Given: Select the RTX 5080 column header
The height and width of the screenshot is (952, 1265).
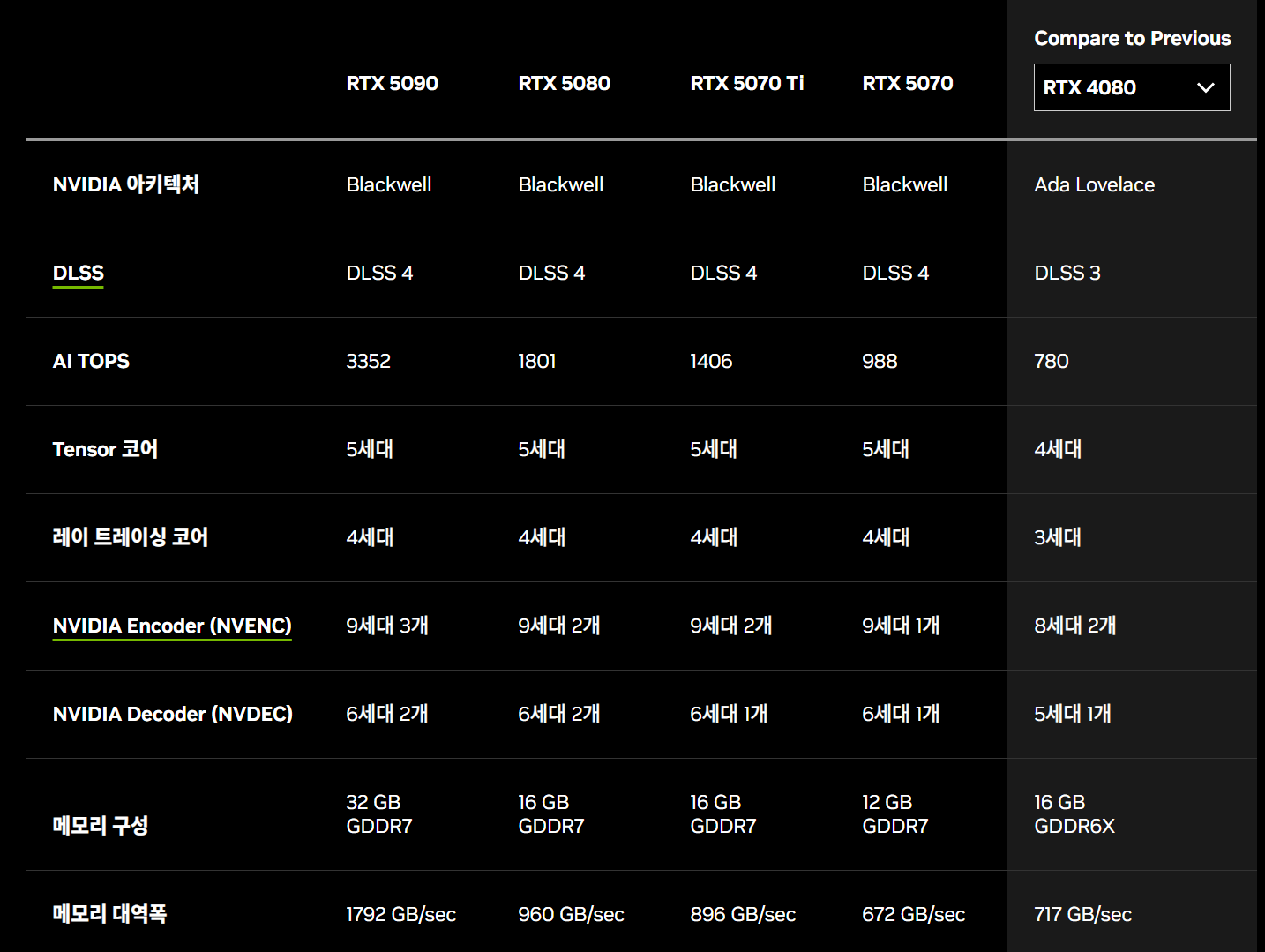Looking at the screenshot, I should [565, 83].
